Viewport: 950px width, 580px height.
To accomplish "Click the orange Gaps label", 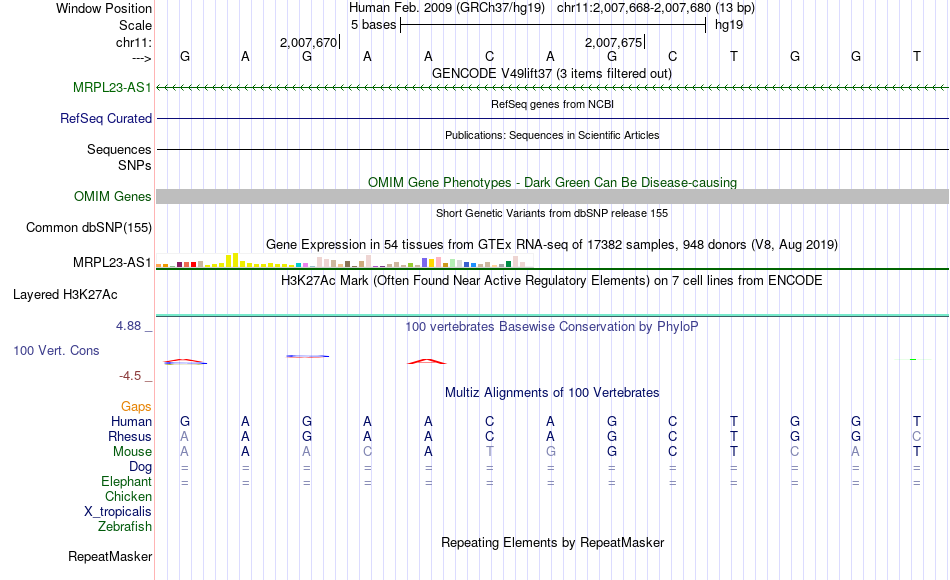I will click(x=136, y=406).
